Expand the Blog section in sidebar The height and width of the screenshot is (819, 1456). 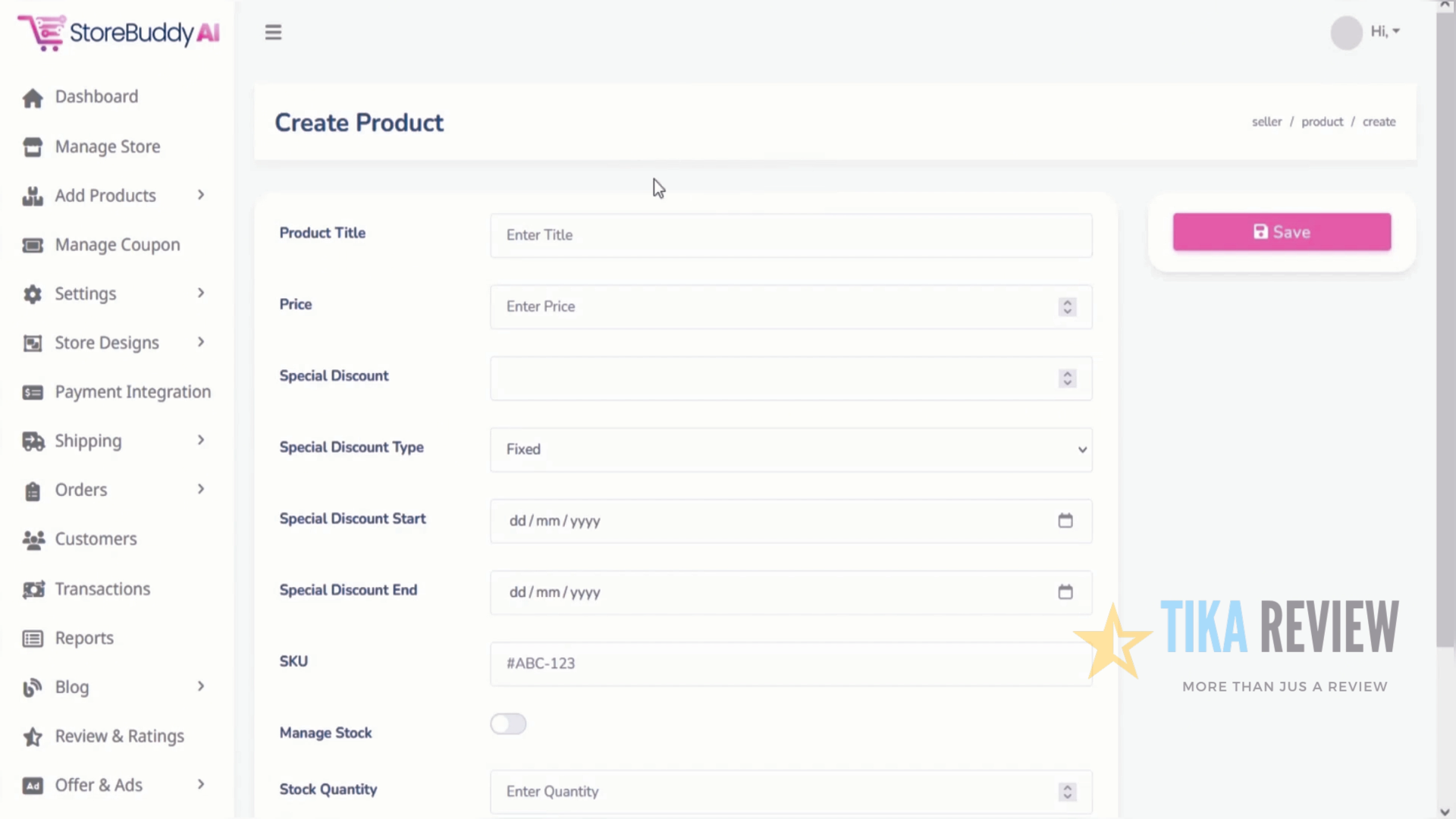(x=200, y=686)
